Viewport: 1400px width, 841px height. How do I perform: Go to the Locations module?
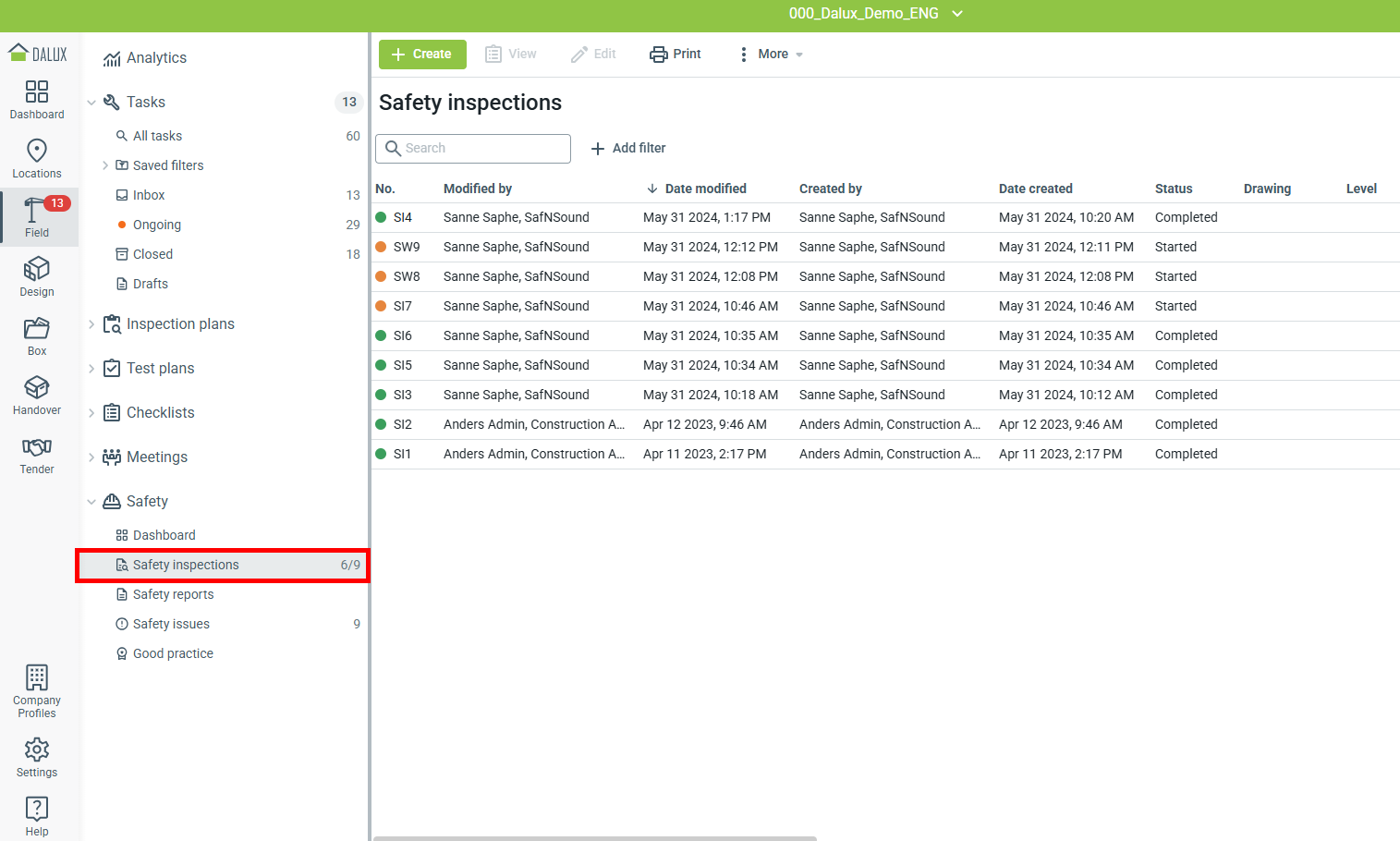[37, 159]
